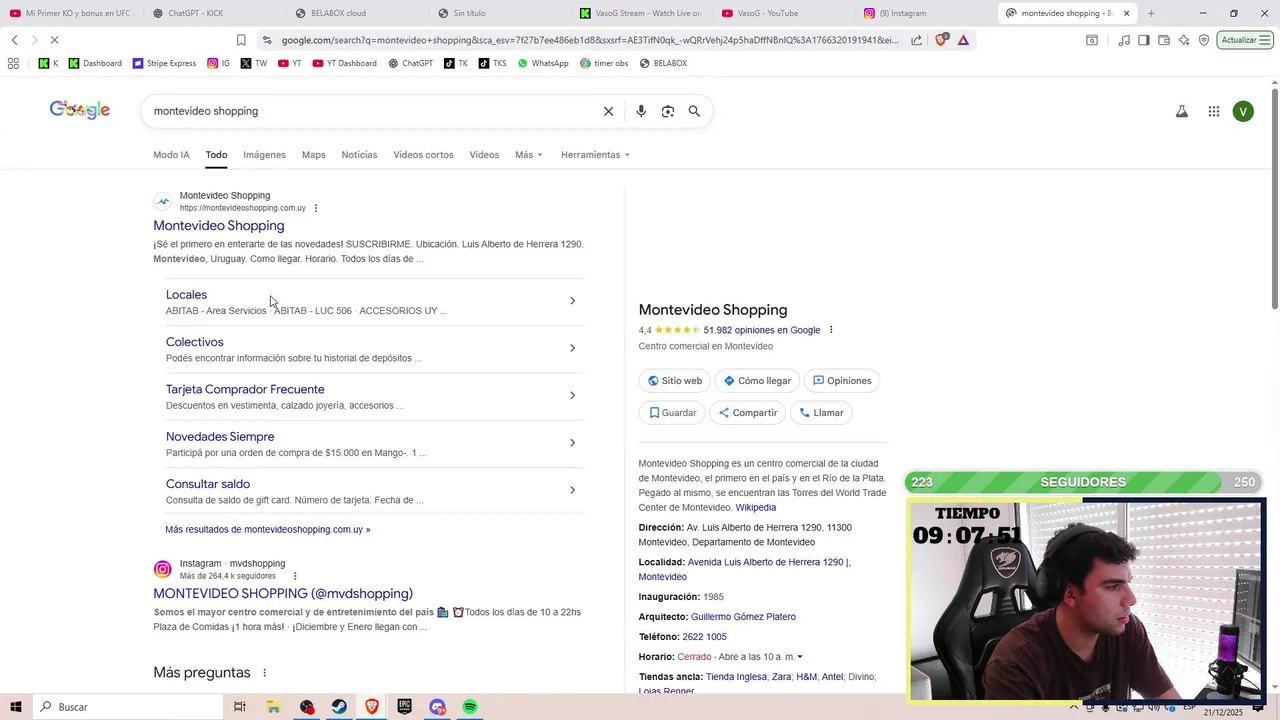Click the Llamar button

(821, 413)
